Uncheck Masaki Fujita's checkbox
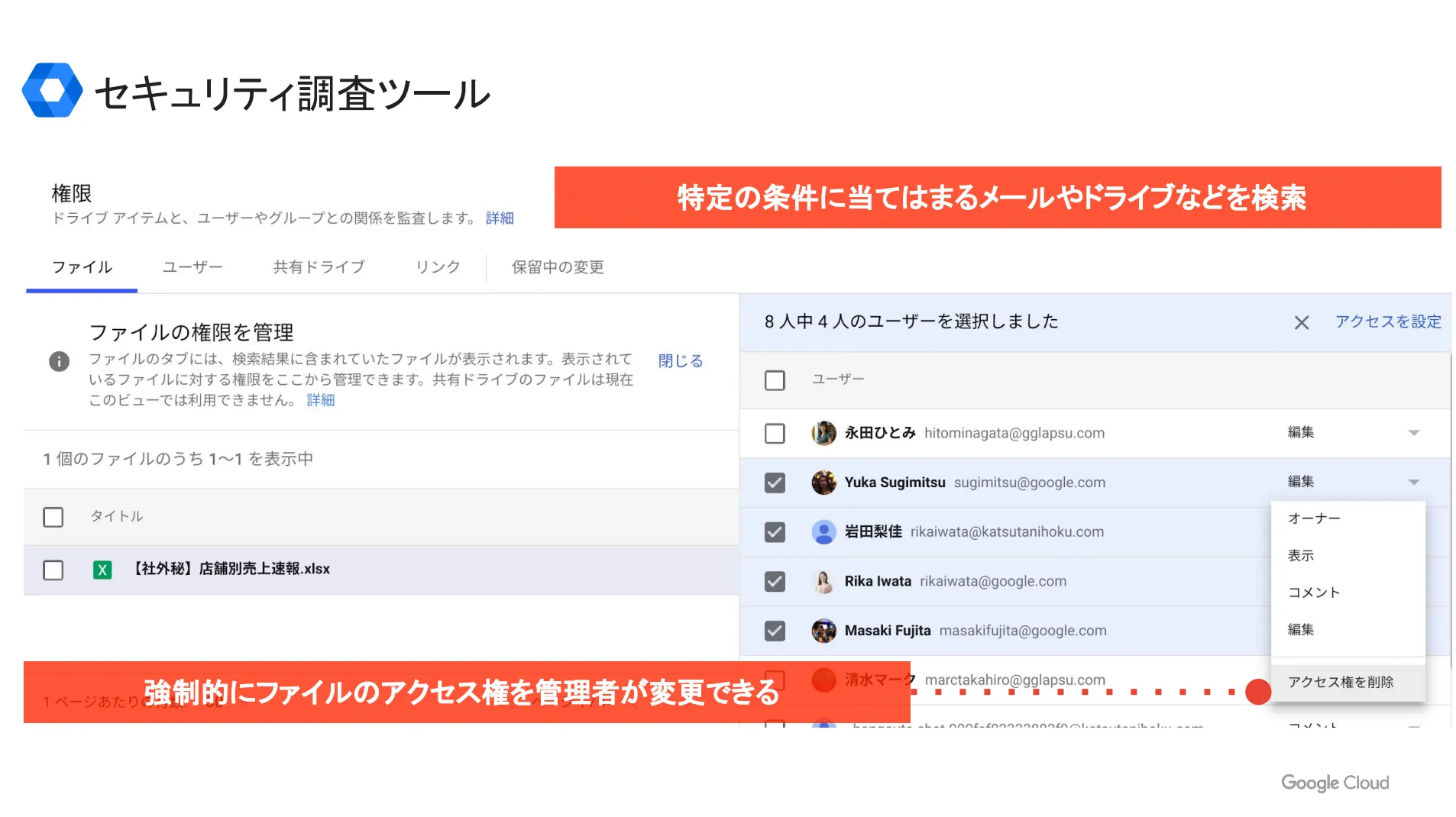This screenshot has width=1456, height=817. 774,631
